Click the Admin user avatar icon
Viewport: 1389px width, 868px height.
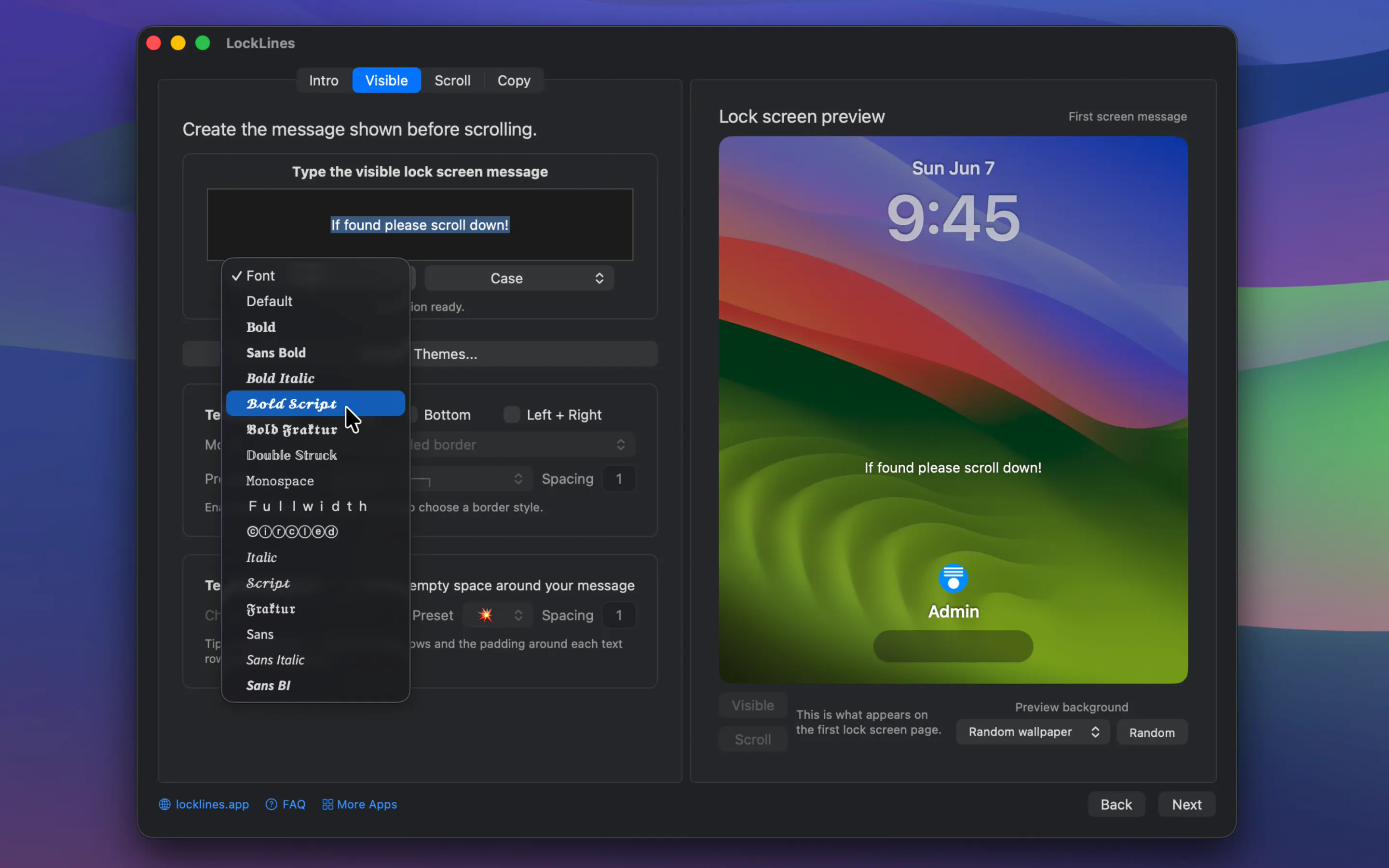click(x=953, y=578)
